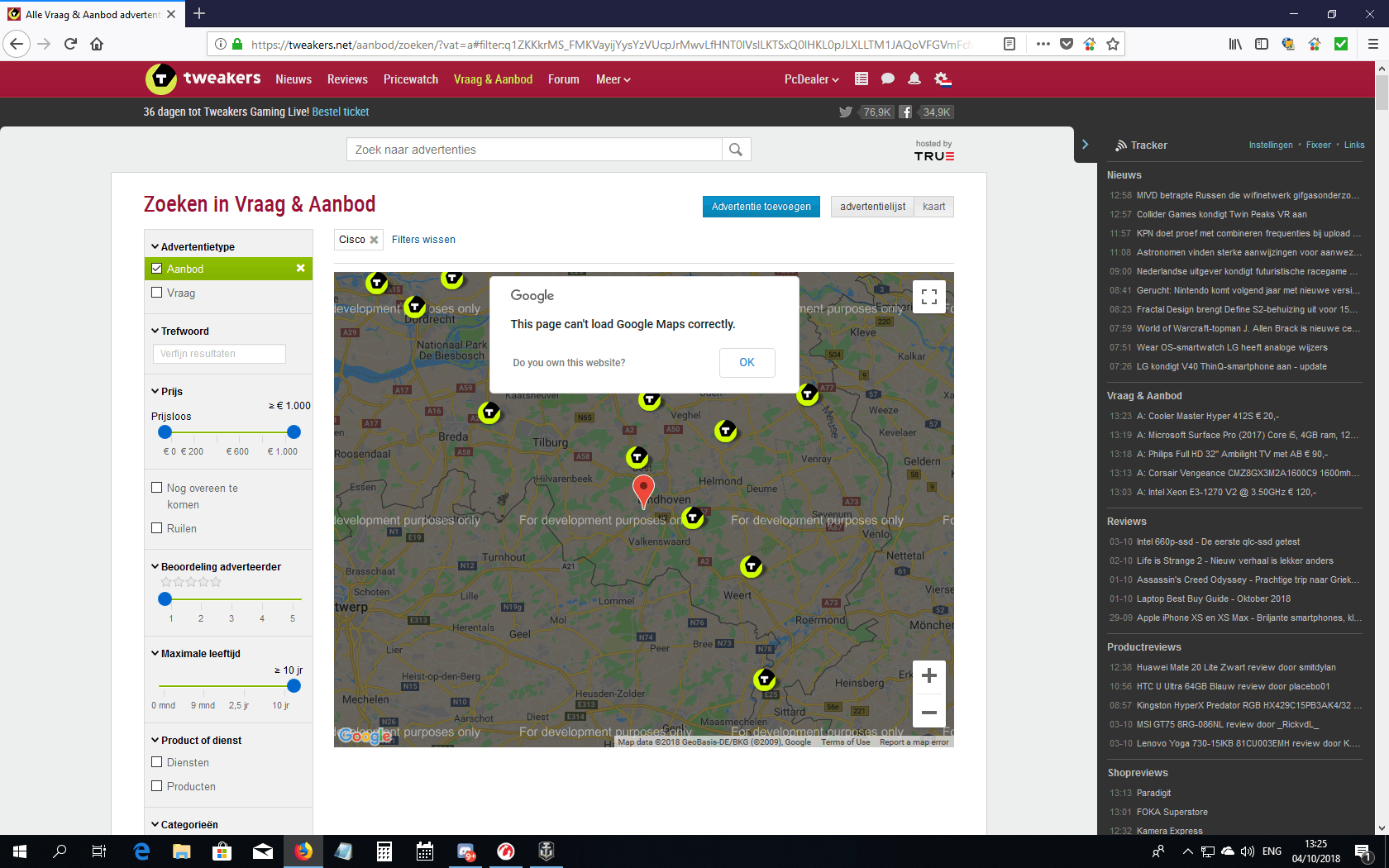Clear the Aanbod filter with the X

301,269
